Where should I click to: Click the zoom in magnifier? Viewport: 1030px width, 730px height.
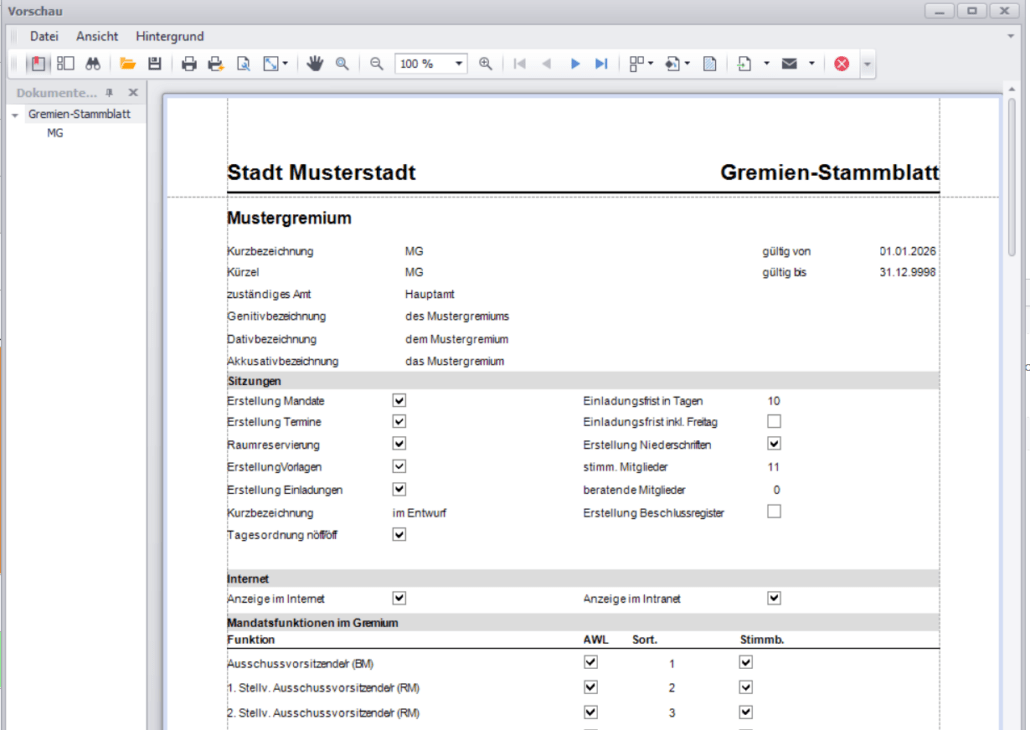click(485, 64)
